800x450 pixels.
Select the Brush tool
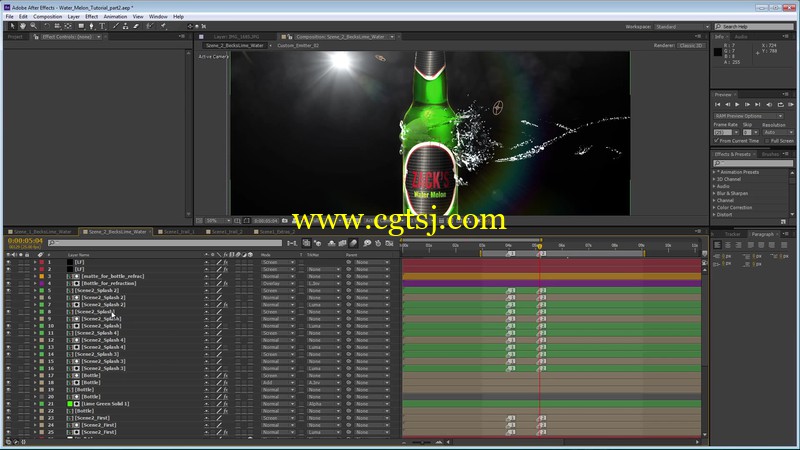116,26
